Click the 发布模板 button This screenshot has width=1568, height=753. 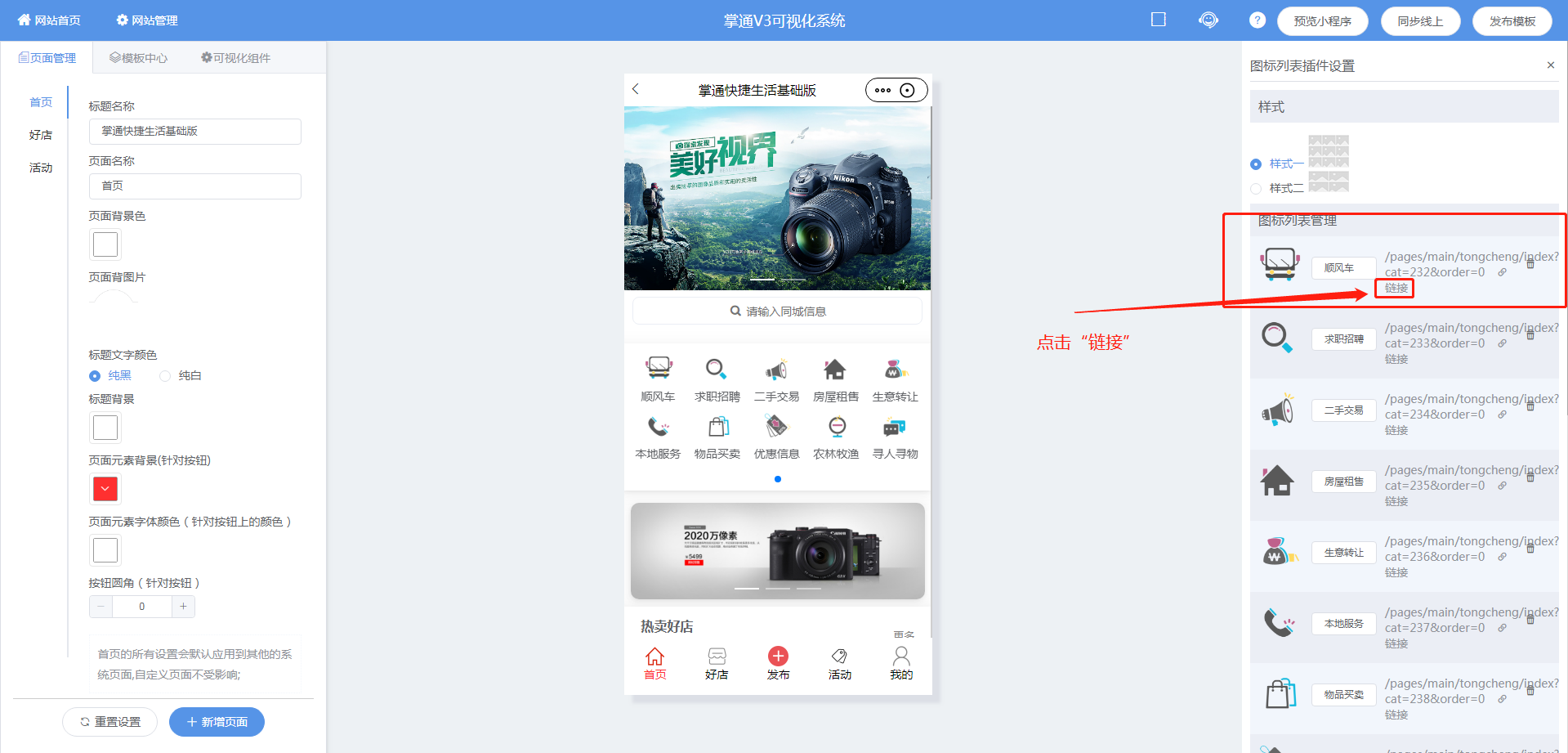(x=1512, y=21)
